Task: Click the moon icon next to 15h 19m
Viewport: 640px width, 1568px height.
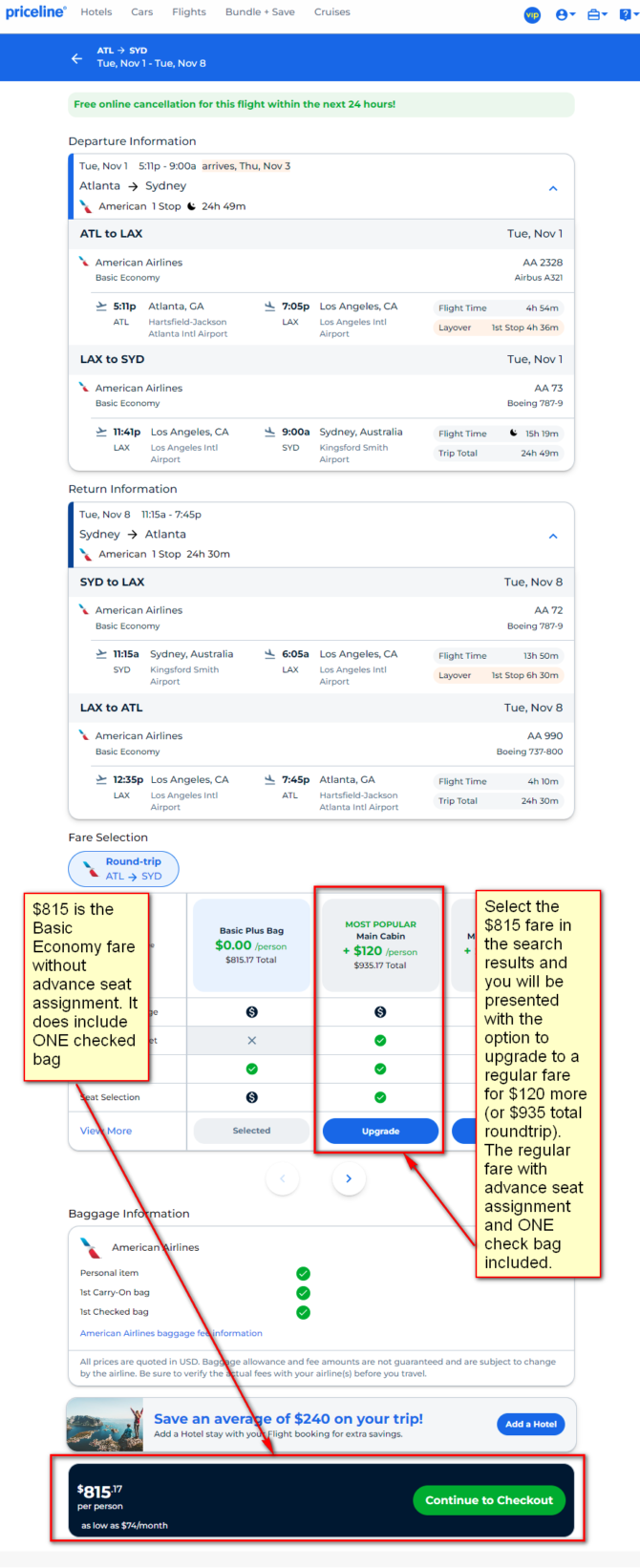Action: coord(514,433)
